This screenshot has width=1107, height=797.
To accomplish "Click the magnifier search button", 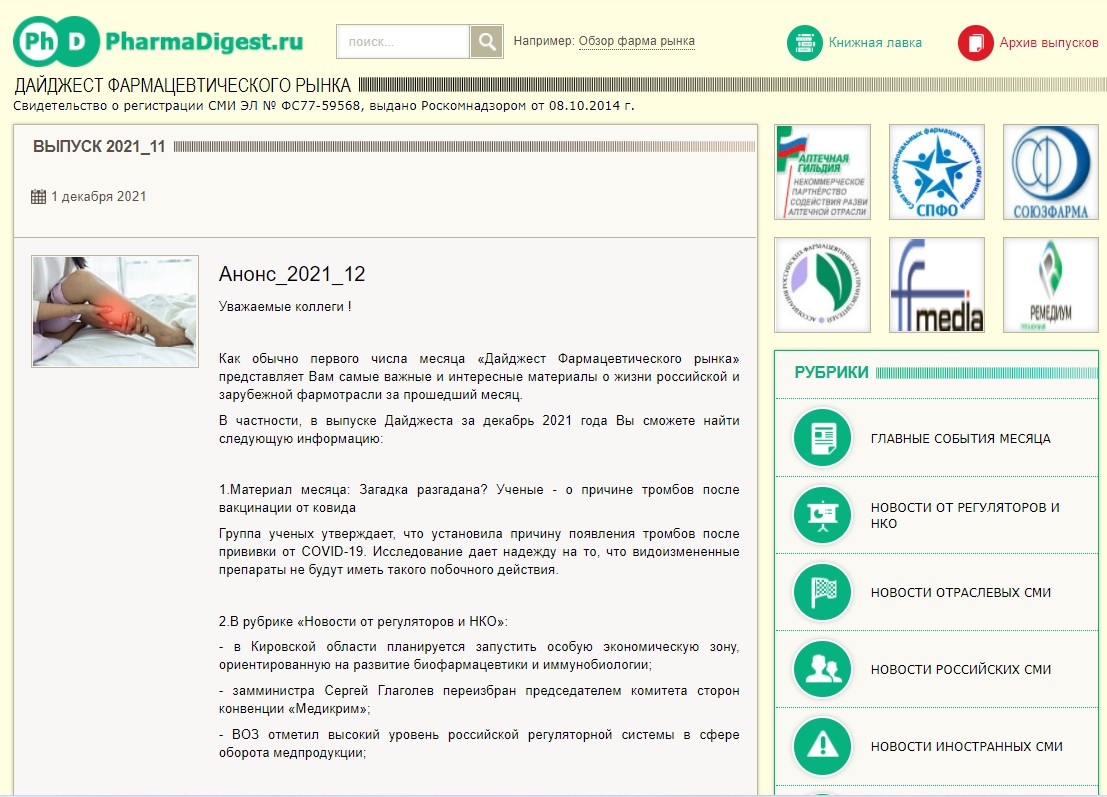I will coord(486,42).
